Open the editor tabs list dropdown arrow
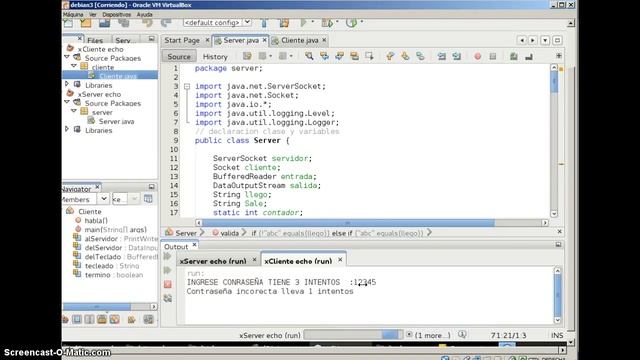The width and height of the screenshot is (640, 360). tap(545, 40)
